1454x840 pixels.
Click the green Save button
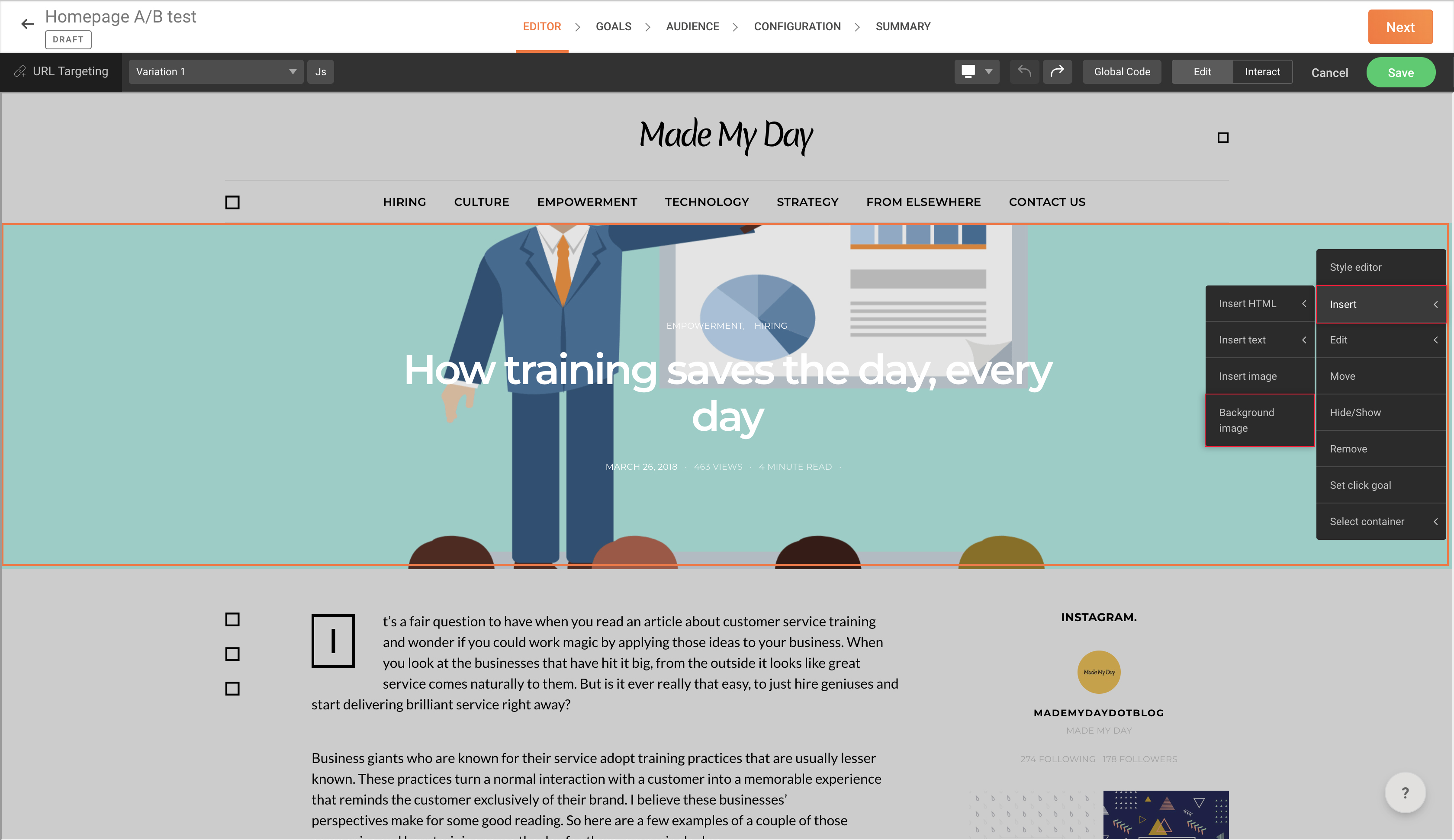pyautogui.click(x=1400, y=73)
